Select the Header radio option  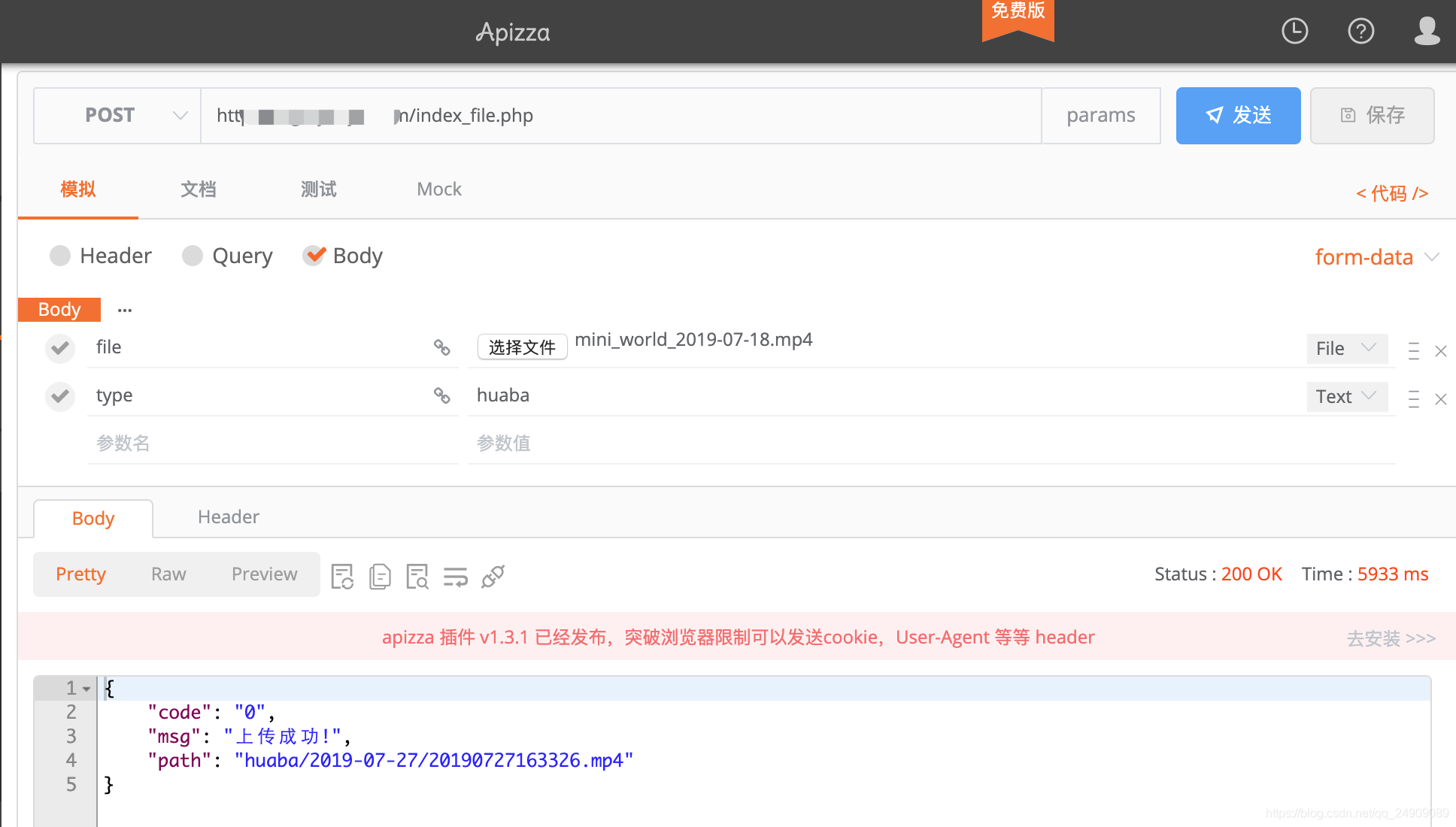point(101,256)
